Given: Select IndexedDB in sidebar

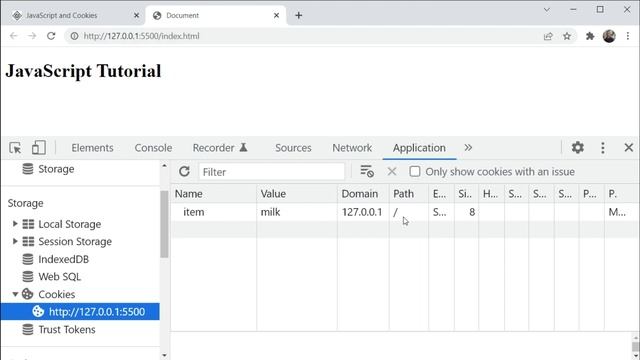Looking at the screenshot, I should tap(63, 259).
